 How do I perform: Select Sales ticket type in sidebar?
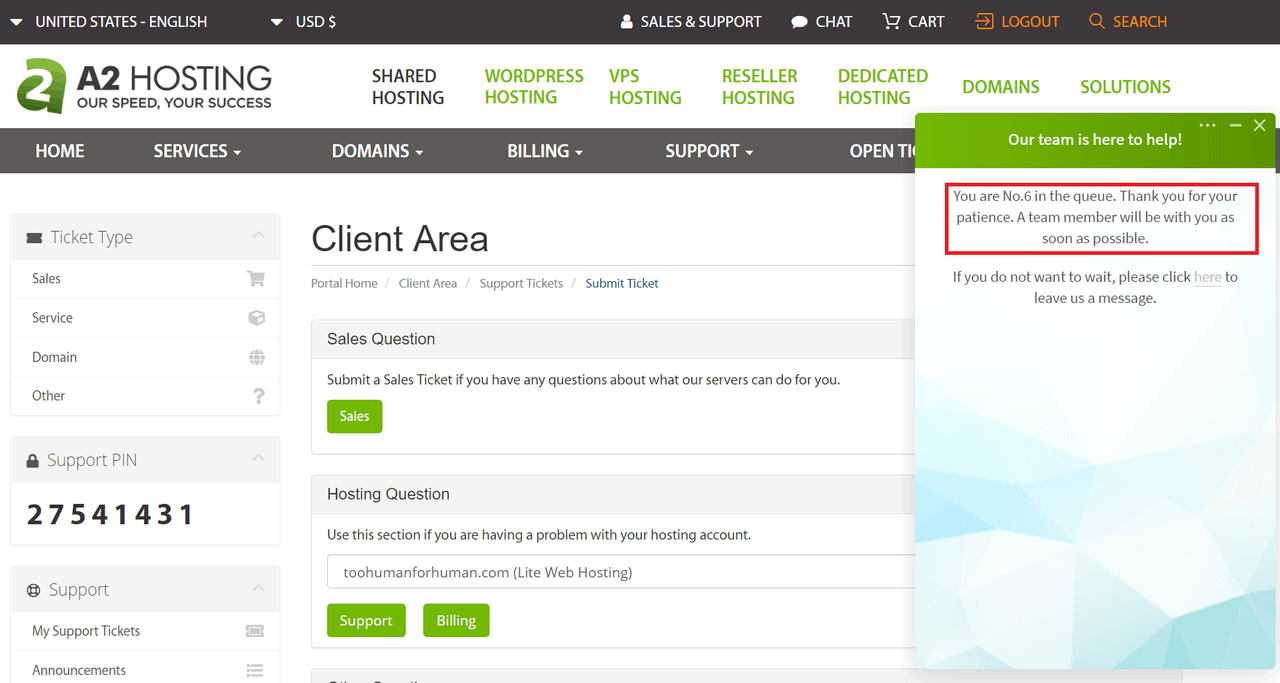coord(145,279)
